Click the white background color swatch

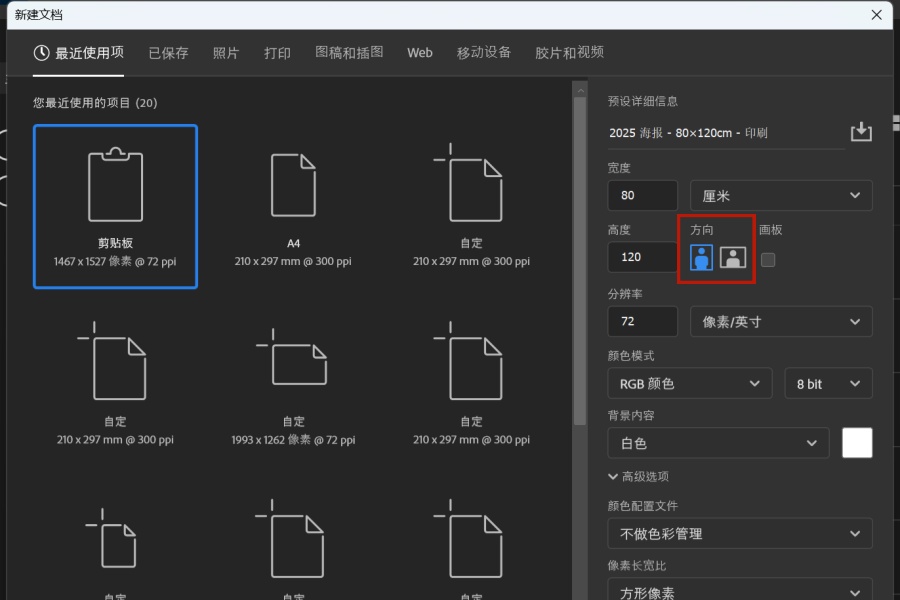pos(857,443)
